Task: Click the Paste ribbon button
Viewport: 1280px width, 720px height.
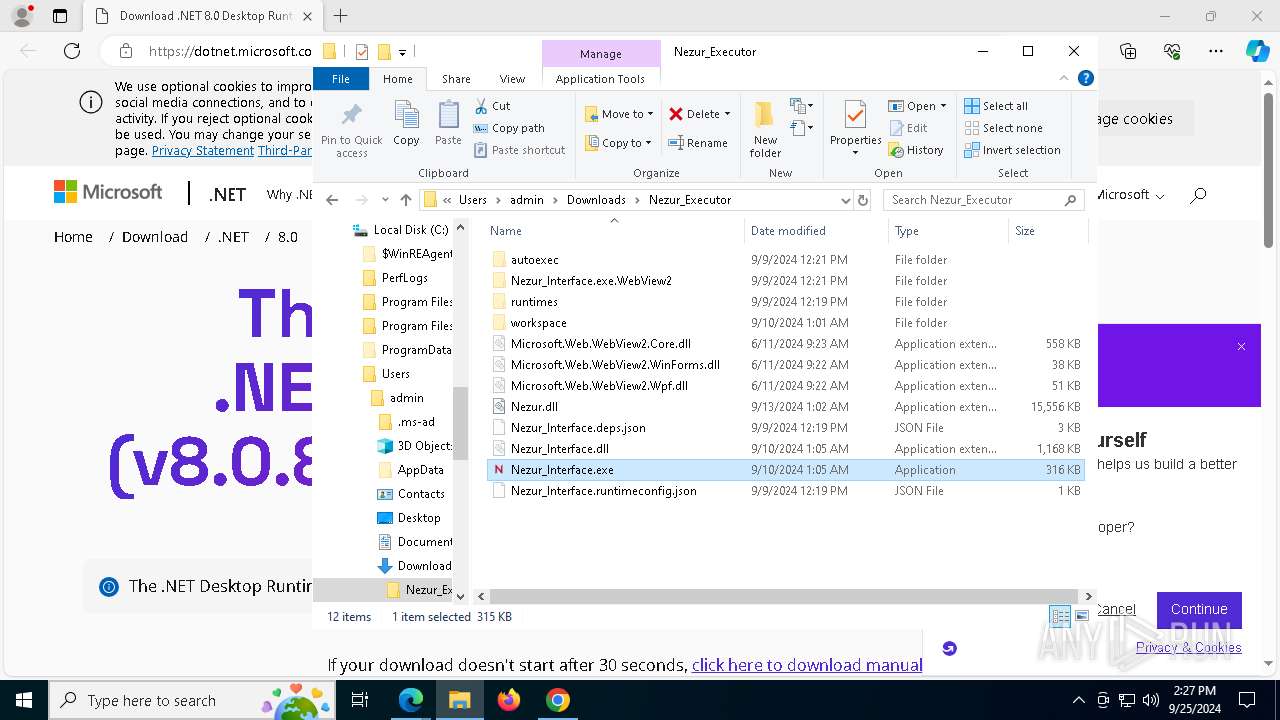Action: coord(448,124)
